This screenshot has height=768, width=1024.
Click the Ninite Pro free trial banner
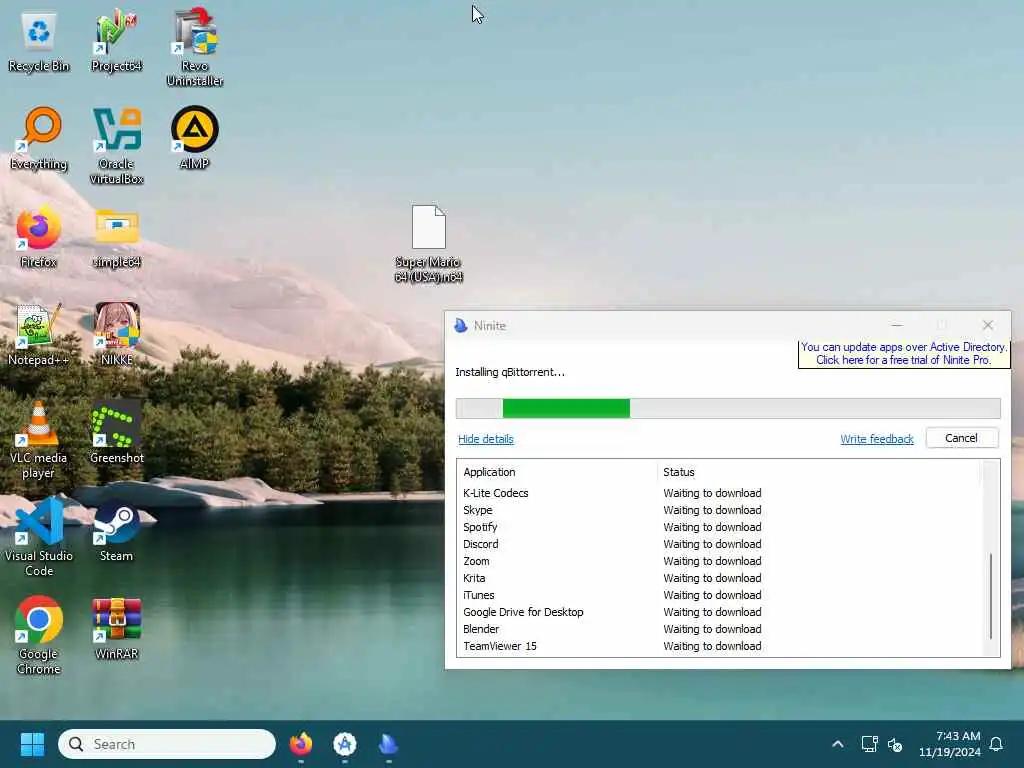click(903, 354)
